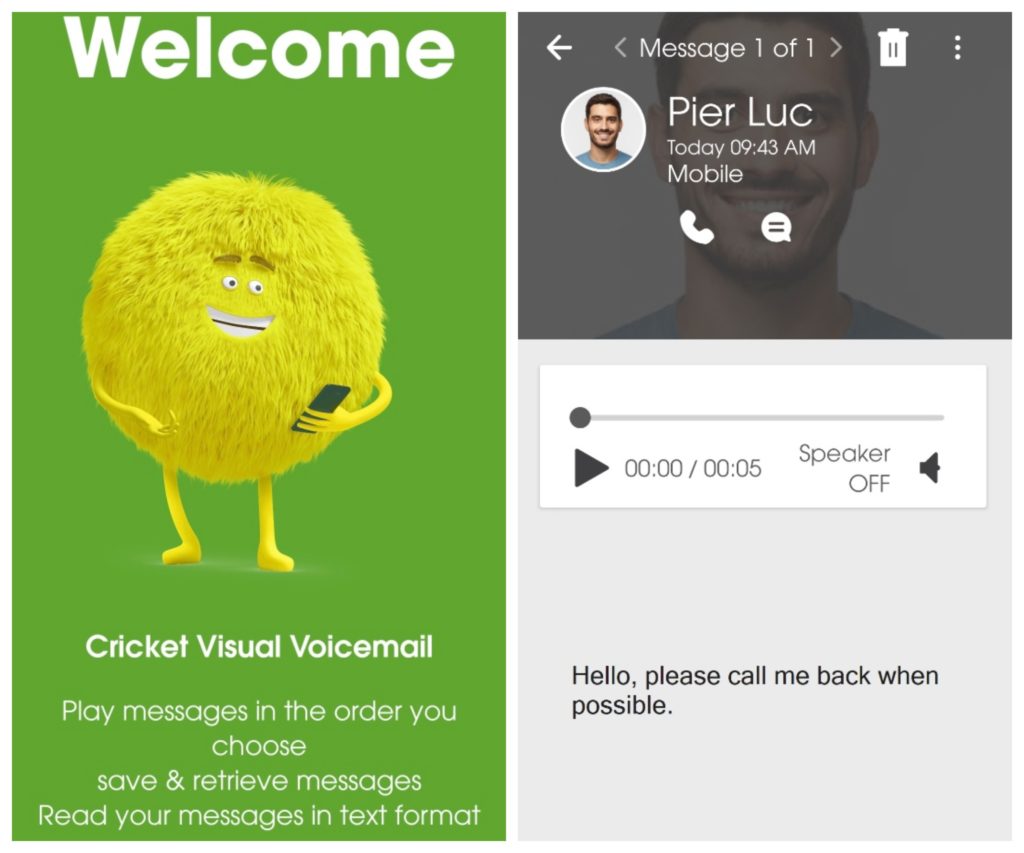Click the 00:00 / 00:05 time counter
Viewport: 1024px width, 853px height.
click(693, 468)
